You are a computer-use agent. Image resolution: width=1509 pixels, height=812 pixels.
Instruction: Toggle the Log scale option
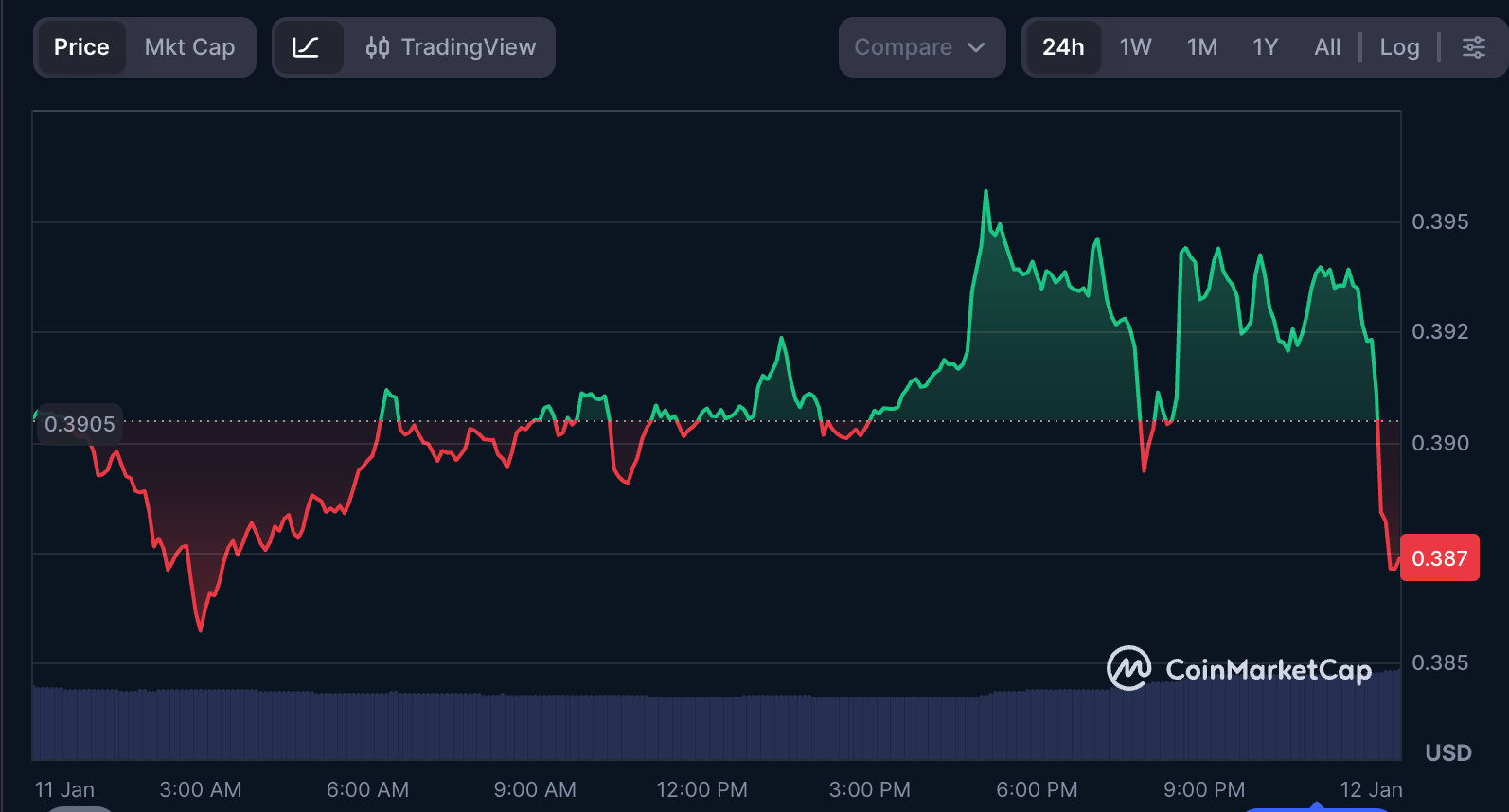(1399, 47)
